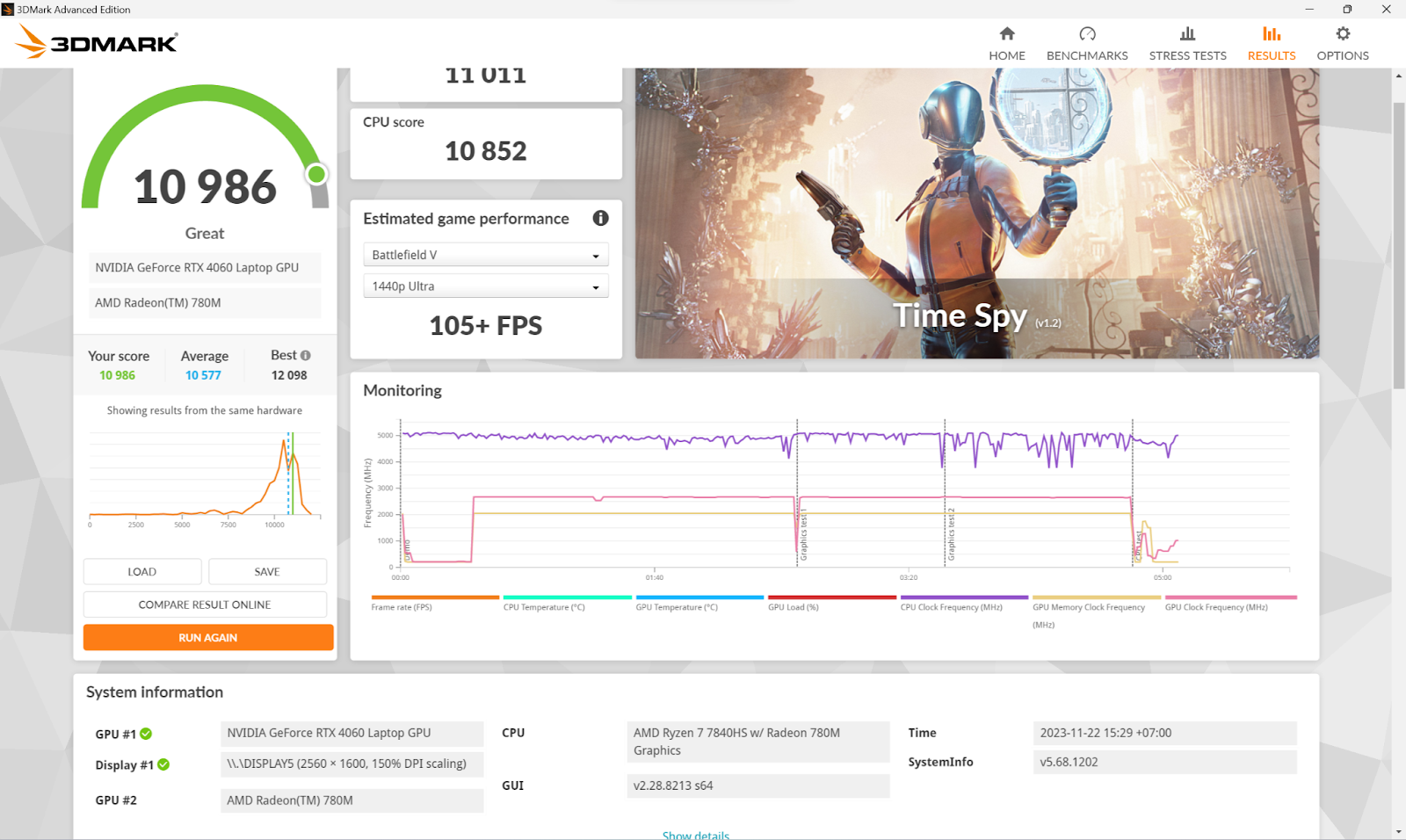
Task: Click COMPARE RESULT ONLINE button
Action: point(205,605)
